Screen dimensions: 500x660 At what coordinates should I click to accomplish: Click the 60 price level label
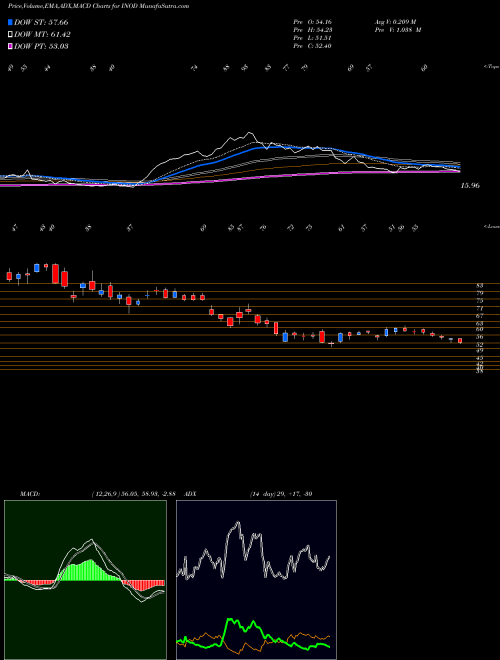pyautogui.click(x=480, y=329)
